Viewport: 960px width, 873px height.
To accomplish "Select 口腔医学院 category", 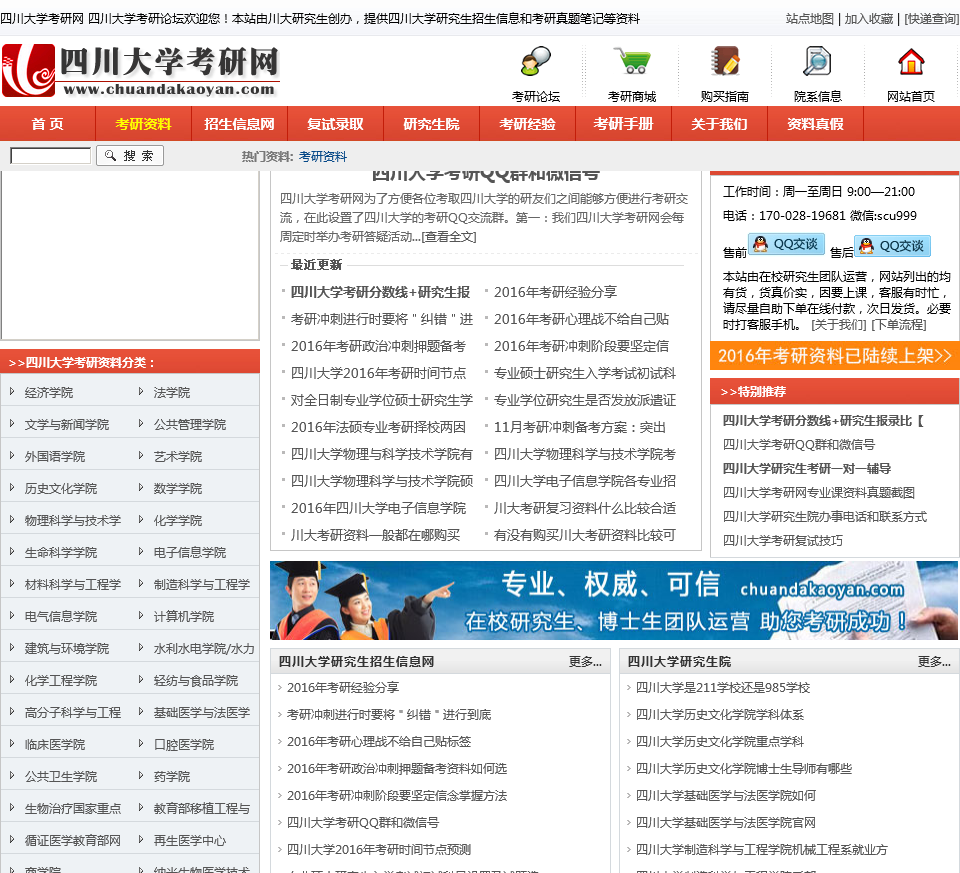I will pyautogui.click(x=184, y=744).
